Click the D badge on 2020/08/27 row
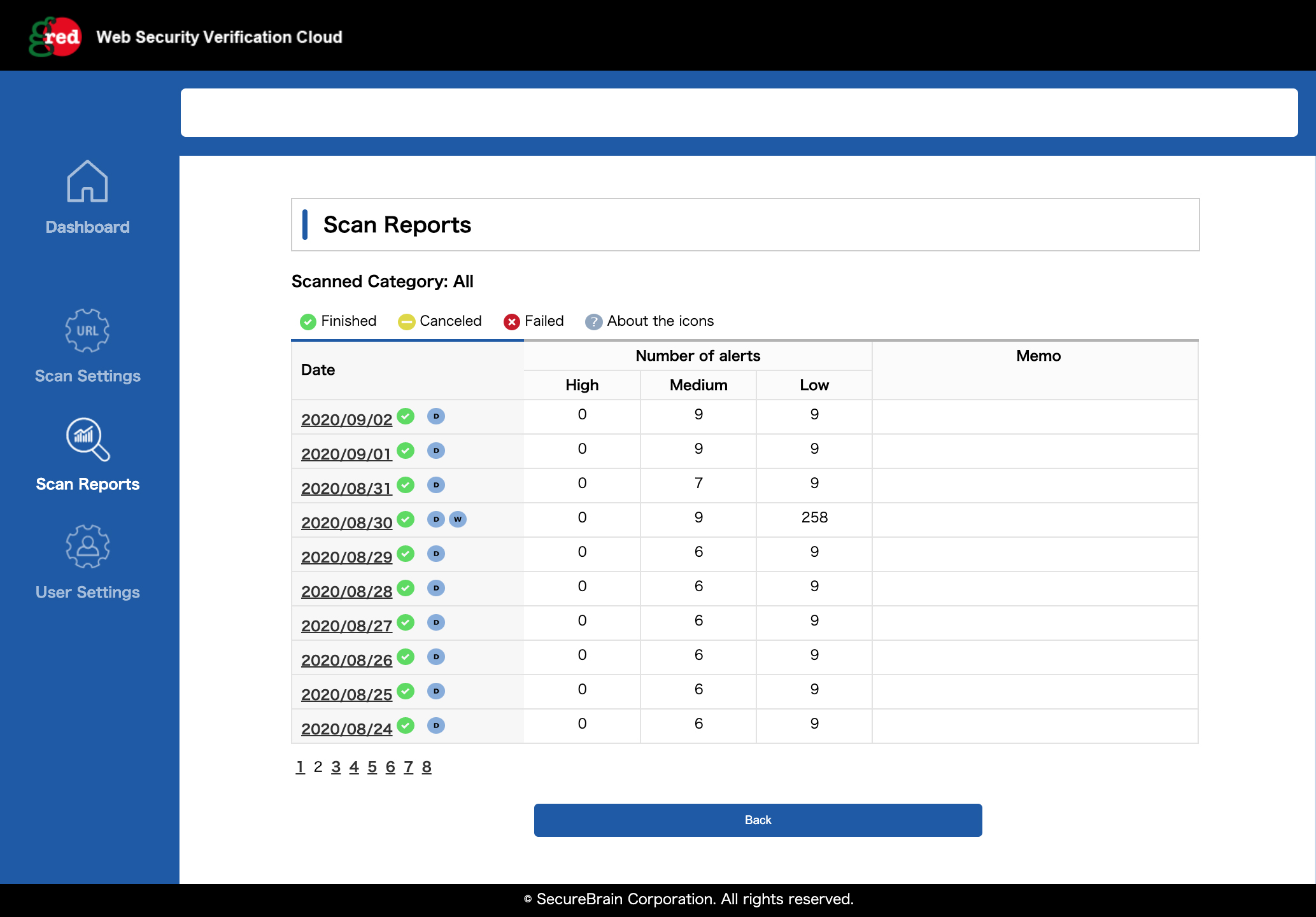 (x=436, y=622)
